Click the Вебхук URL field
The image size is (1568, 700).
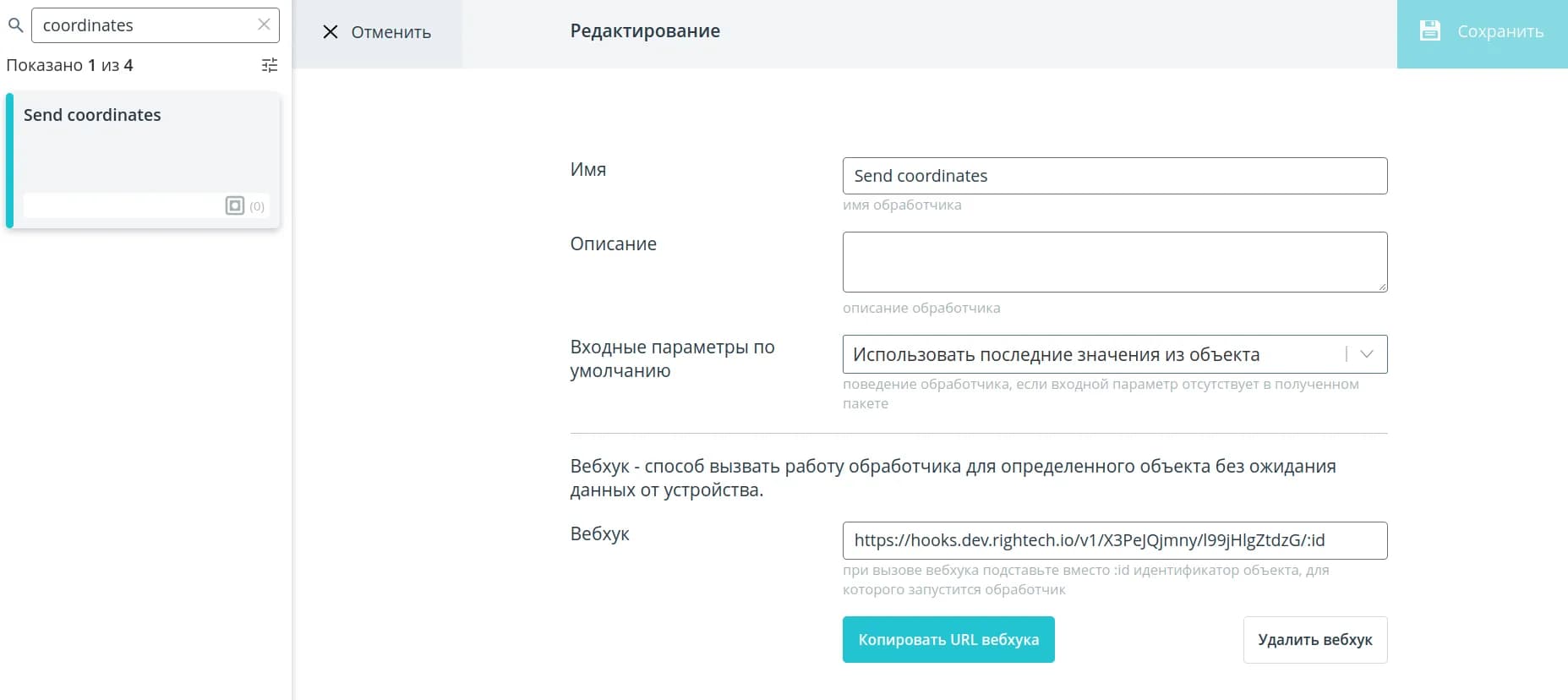(x=1114, y=540)
